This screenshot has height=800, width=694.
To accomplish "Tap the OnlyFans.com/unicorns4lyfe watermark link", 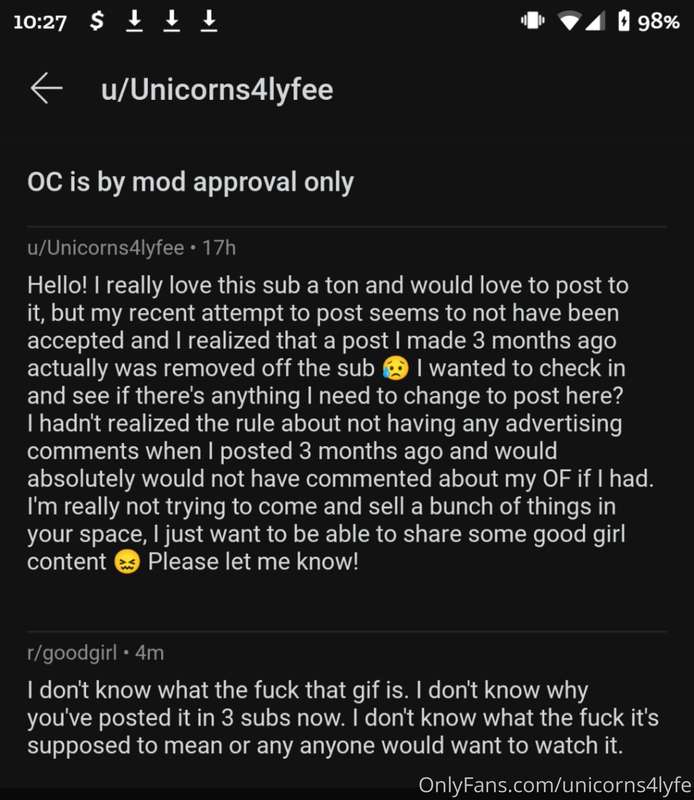I will pos(555,785).
